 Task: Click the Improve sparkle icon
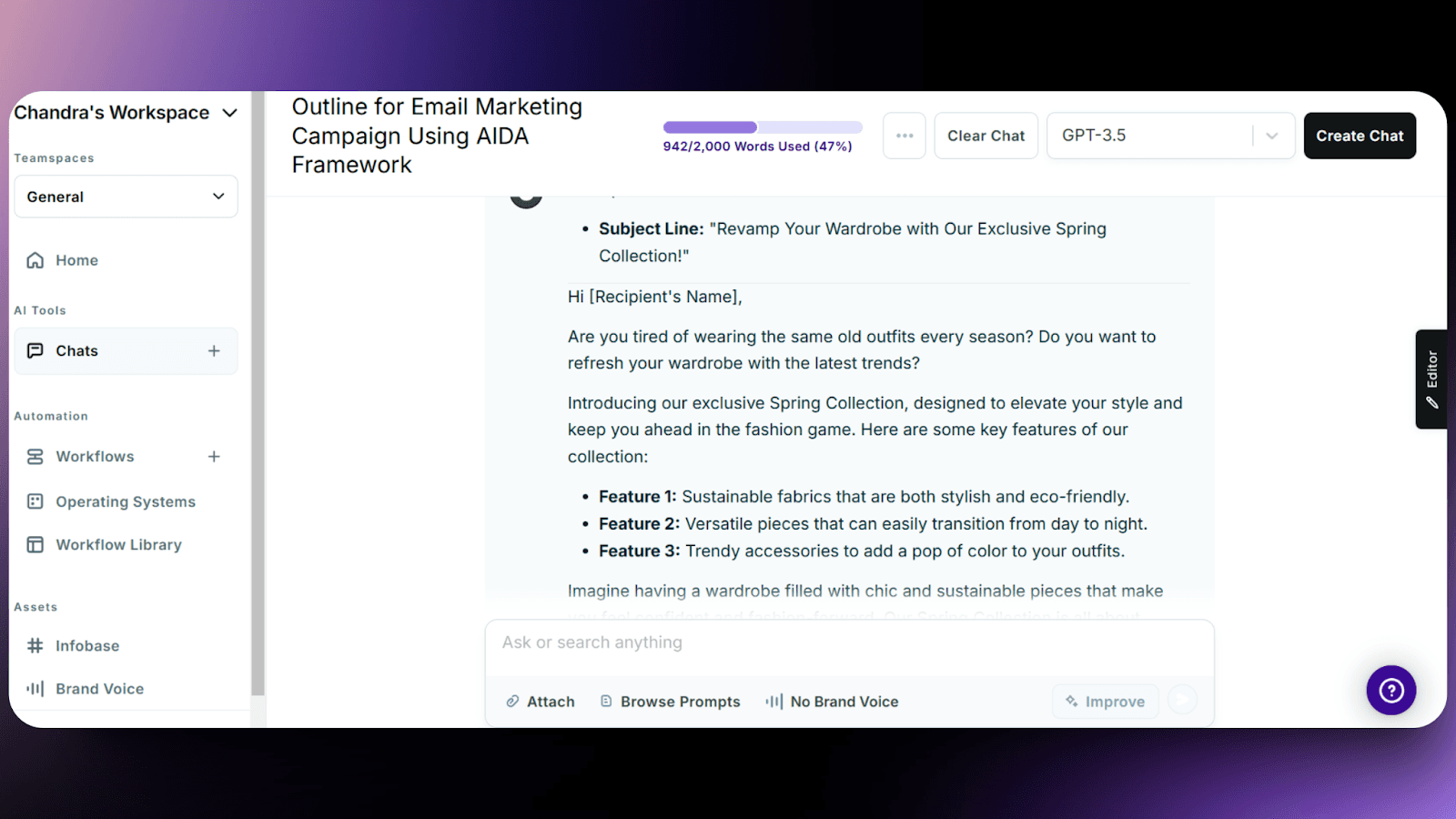[x=1072, y=702]
